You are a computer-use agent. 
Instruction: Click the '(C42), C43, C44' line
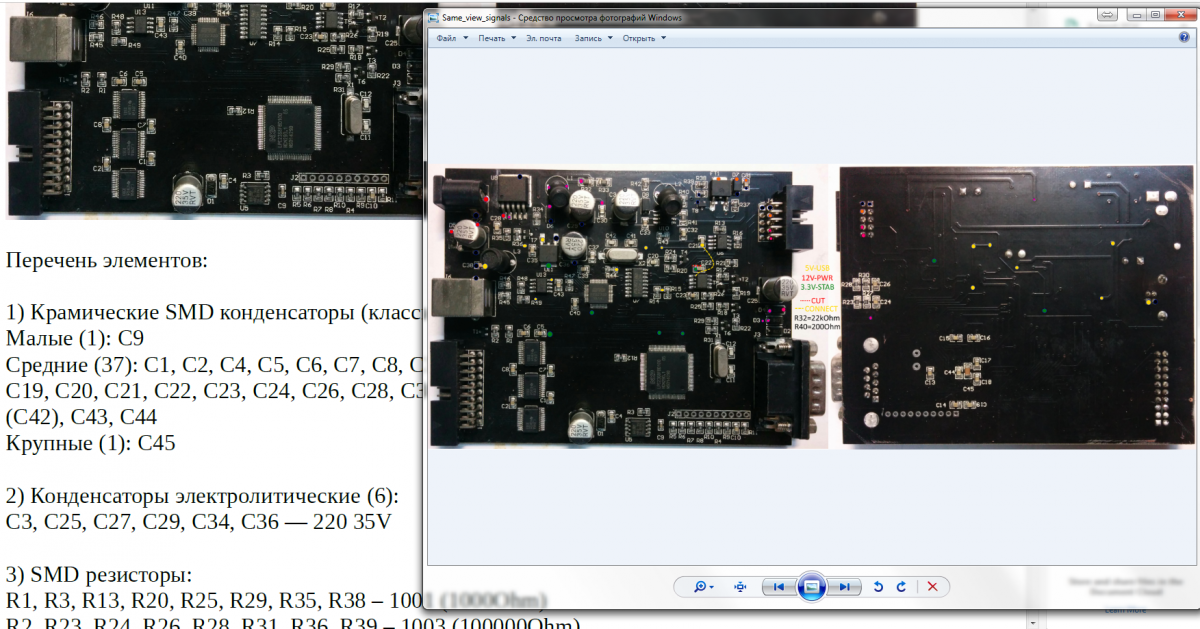[82, 417]
